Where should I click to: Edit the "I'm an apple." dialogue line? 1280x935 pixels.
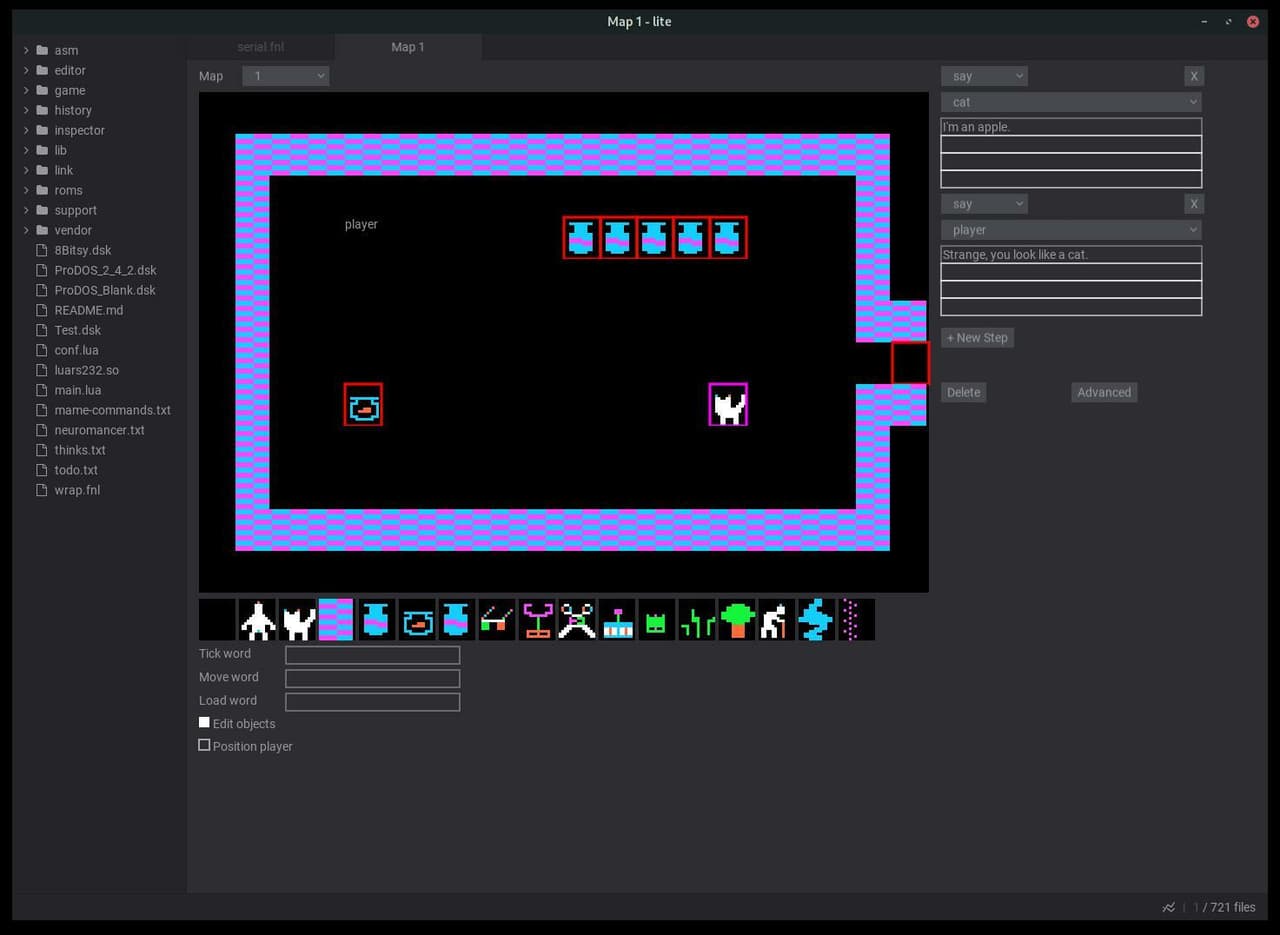pos(1071,127)
